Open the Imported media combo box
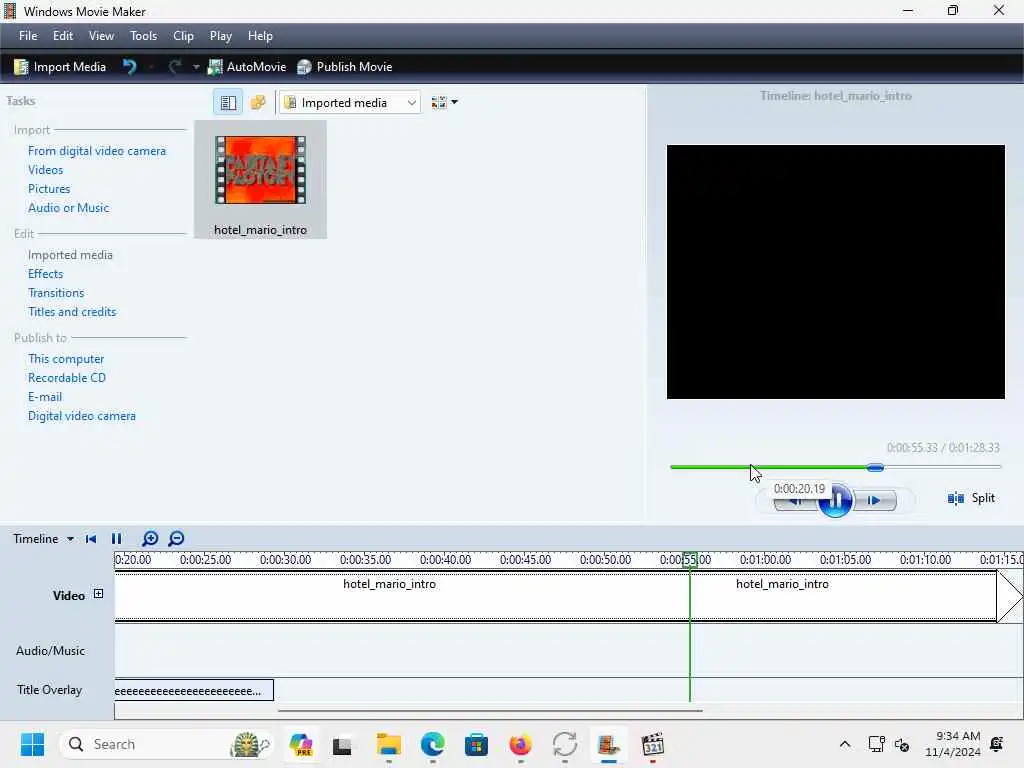This screenshot has height=768, width=1024. pos(349,103)
